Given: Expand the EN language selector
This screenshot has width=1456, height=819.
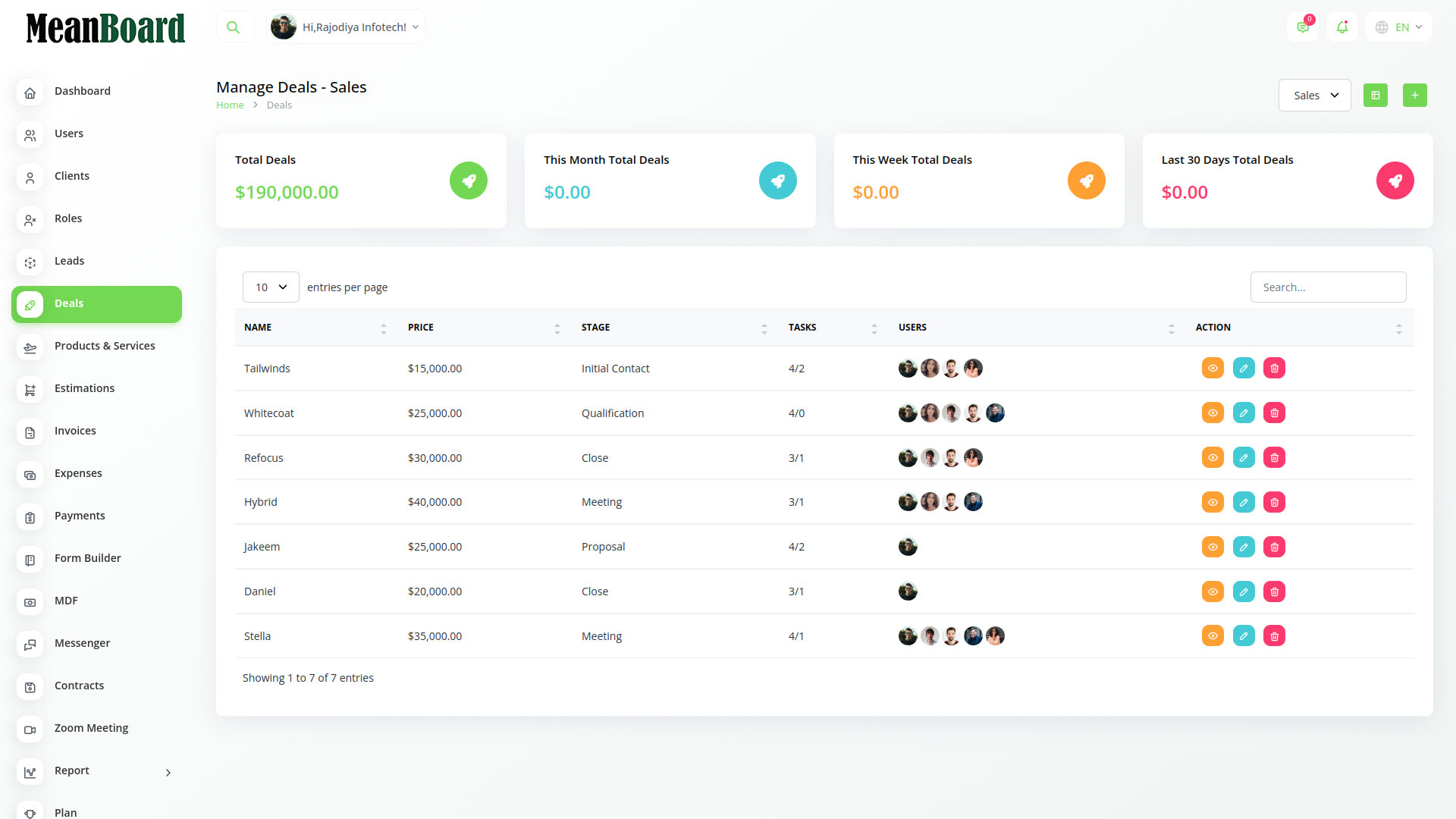Looking at the screenshot, I should (1400, 27).
